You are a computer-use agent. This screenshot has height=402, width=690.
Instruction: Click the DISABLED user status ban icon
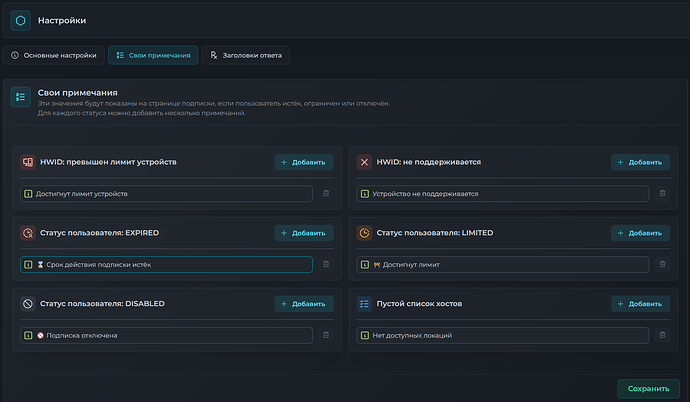[x=28, y=304]
